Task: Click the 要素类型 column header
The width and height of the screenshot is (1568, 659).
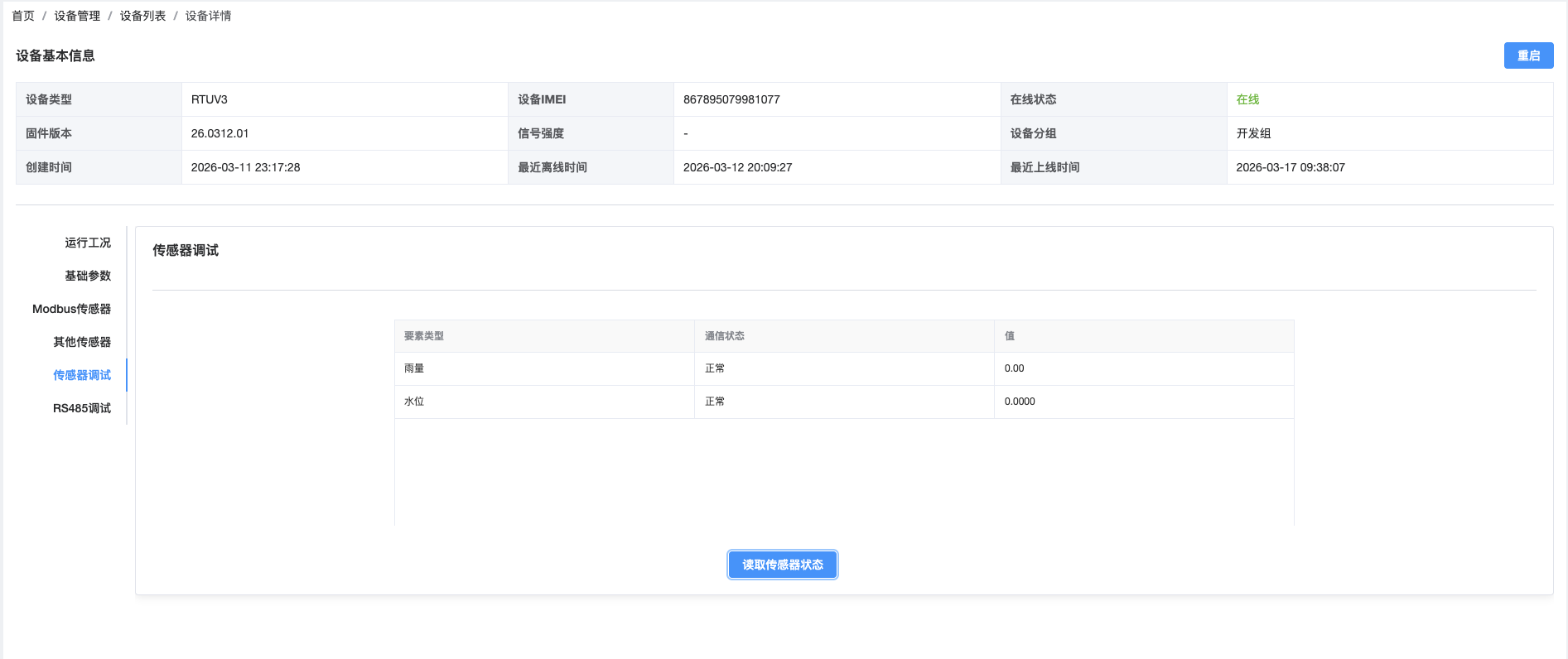Action: coord(424,336)
